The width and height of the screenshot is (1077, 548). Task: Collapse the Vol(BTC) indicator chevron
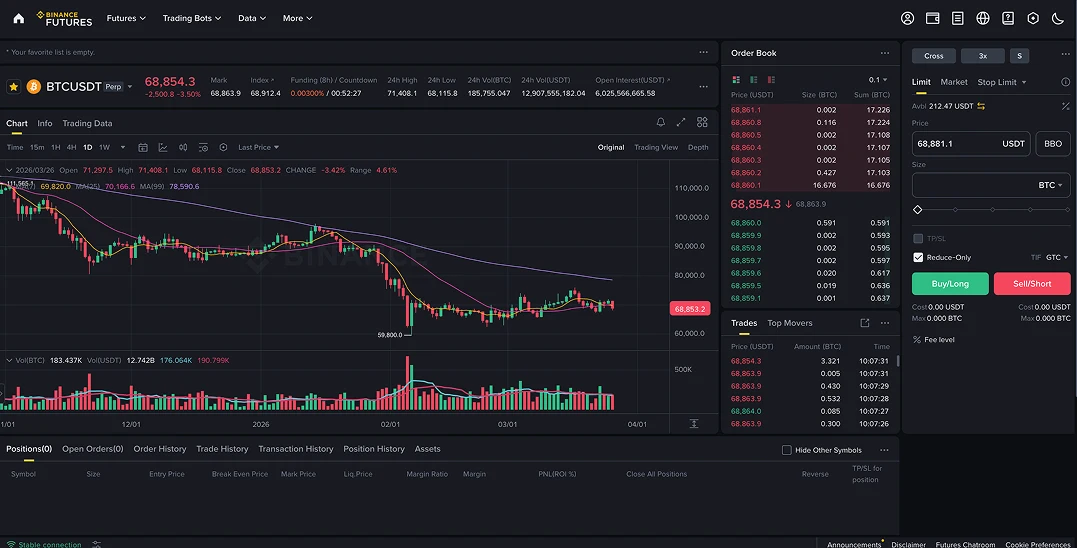click(x=9, y=361)
